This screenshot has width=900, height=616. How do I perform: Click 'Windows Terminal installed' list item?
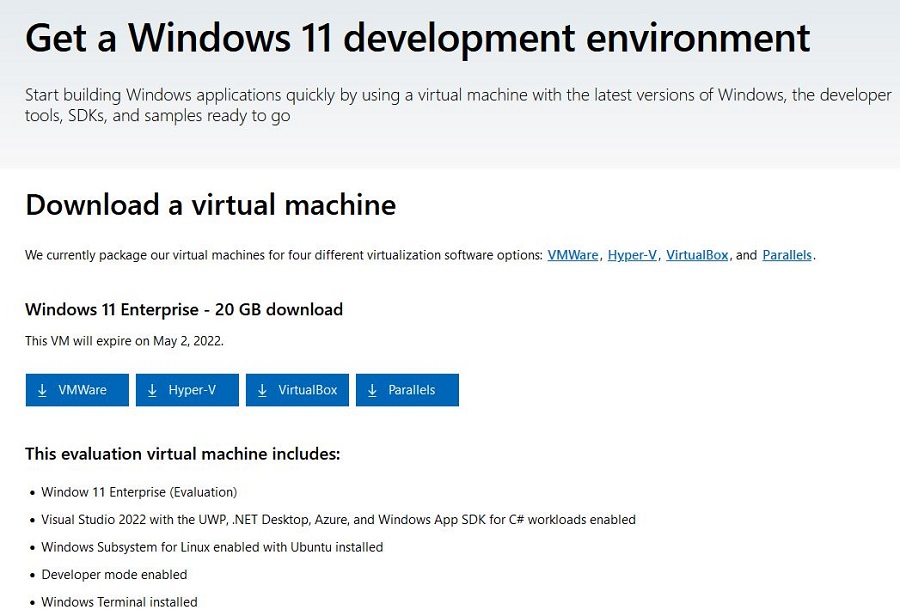click(x=119, y=602)
